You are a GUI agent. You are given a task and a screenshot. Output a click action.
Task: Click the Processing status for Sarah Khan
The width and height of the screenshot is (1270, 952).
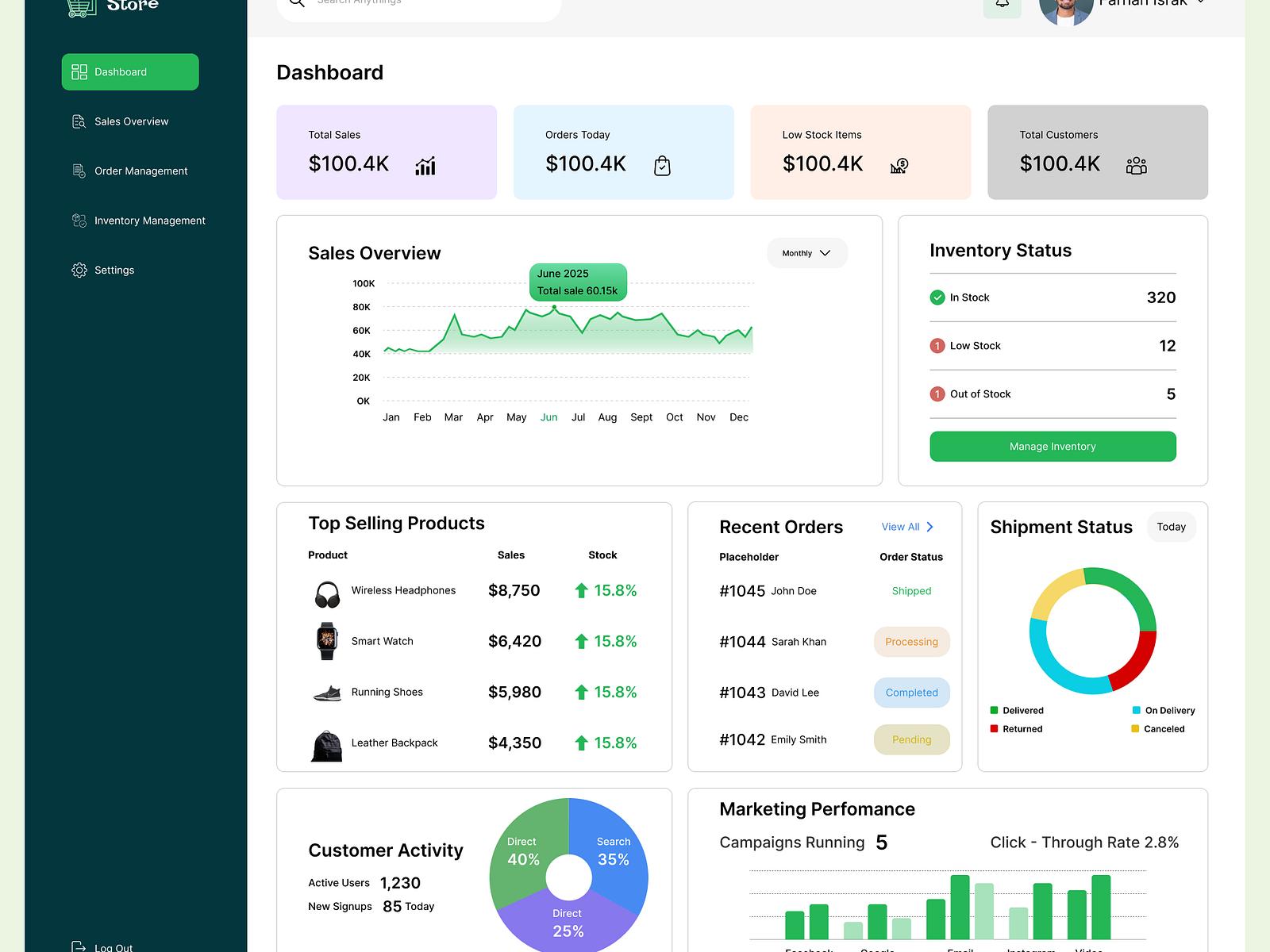pyautogui.click(x=911, y=642)
